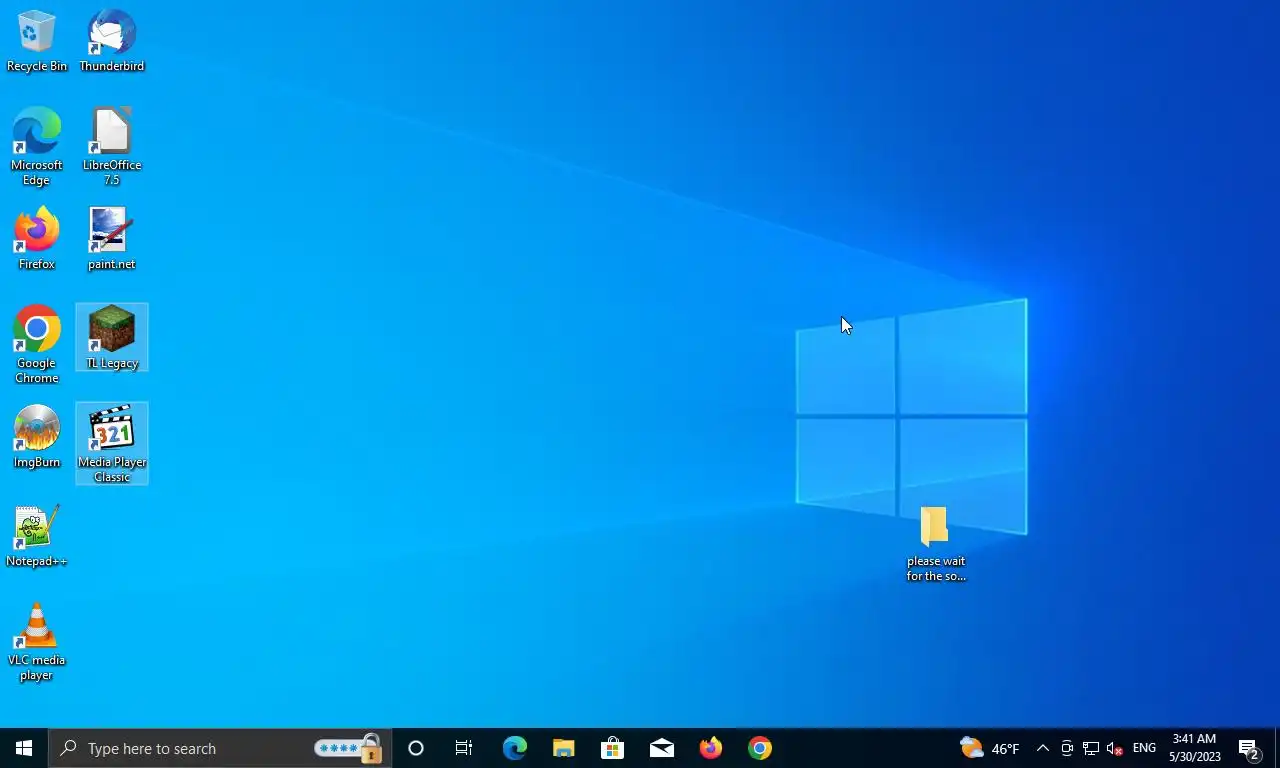Select the Notepad++ desktop shortcut
This screenshot has width=1280, height=768.
tap(37, 536)
